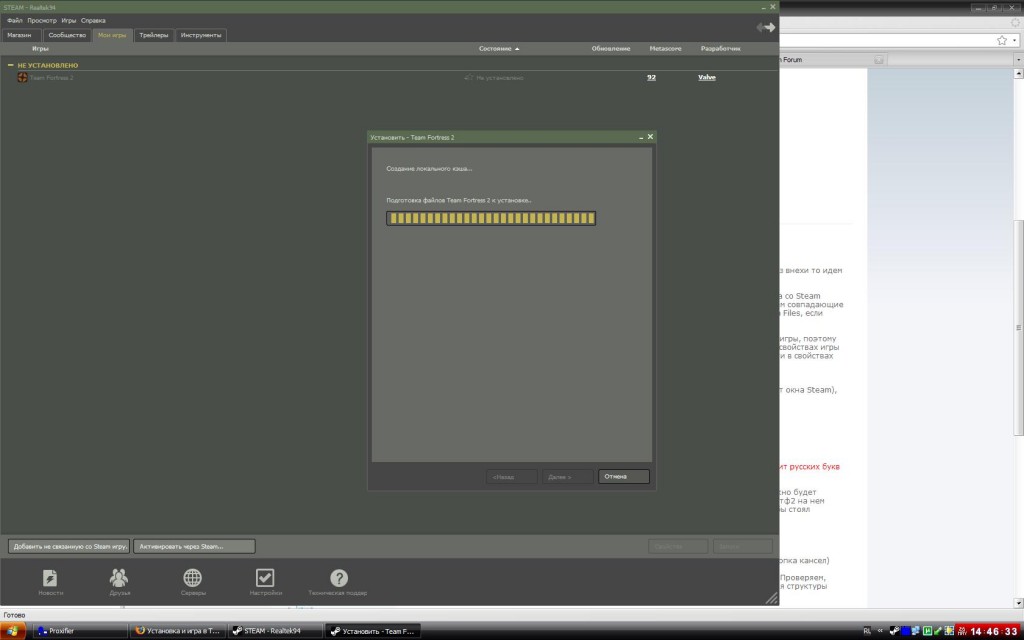Click the Создание локального кэша text

point(429,168)
